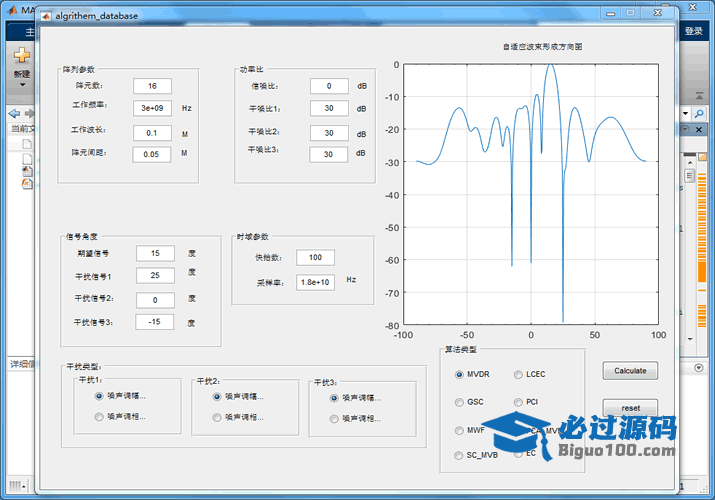Image resolution: width=715 pixels, height=500 pixels.
Task: Choose 噪声调相 for 干扰3
Action: click(x=334, y=419)
